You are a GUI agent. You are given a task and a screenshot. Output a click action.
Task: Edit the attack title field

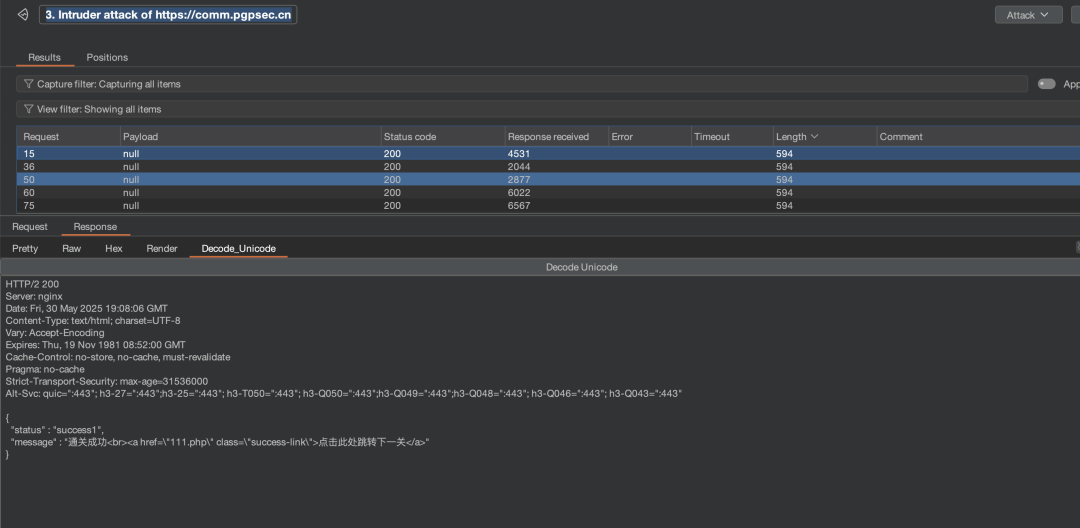168,15
